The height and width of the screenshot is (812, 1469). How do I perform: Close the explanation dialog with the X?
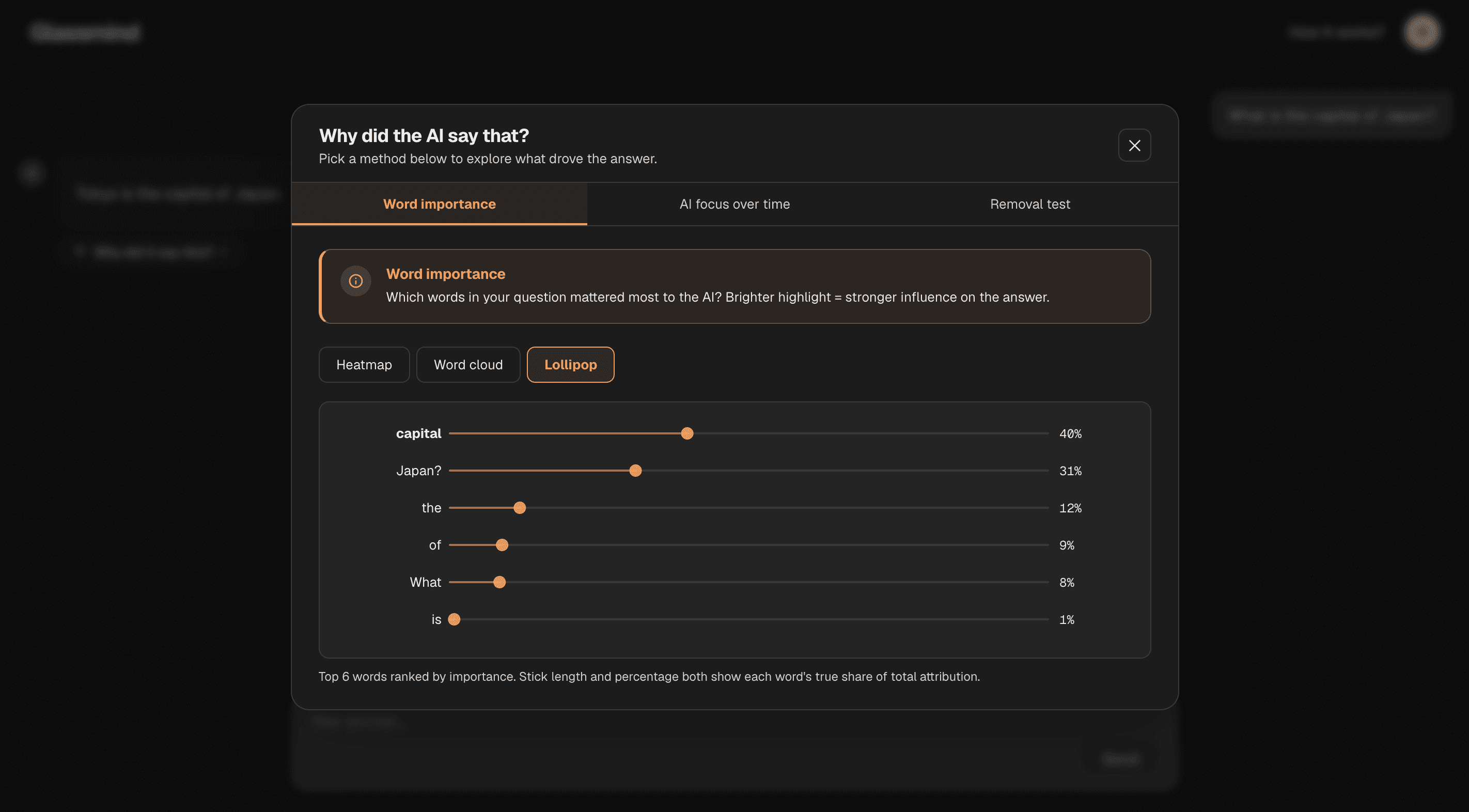pos(1134,146)
